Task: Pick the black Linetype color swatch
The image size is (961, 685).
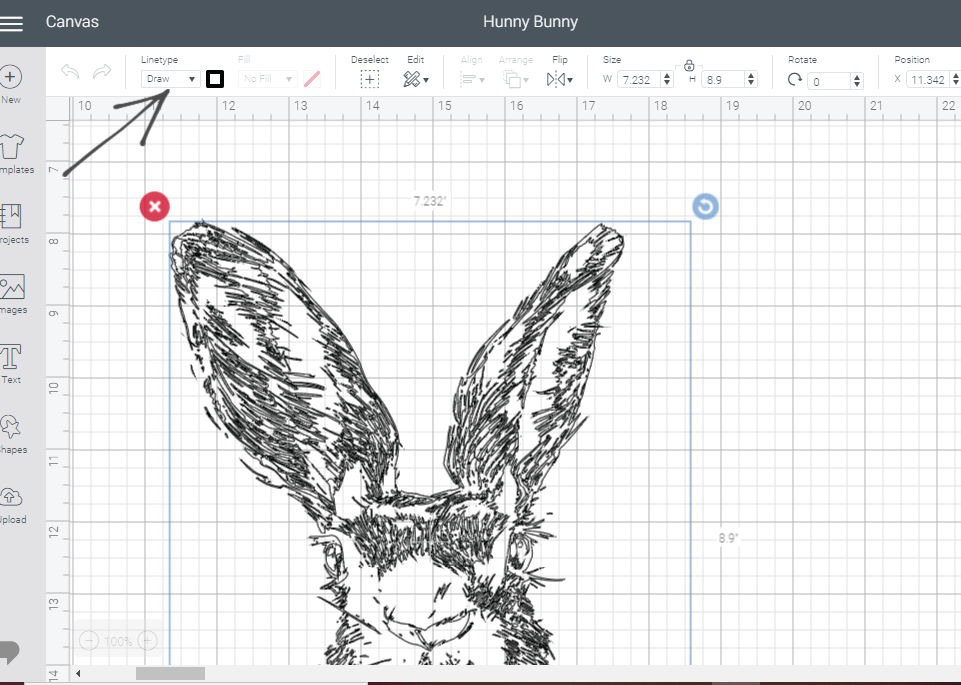Action: click(x=215, y=79)
